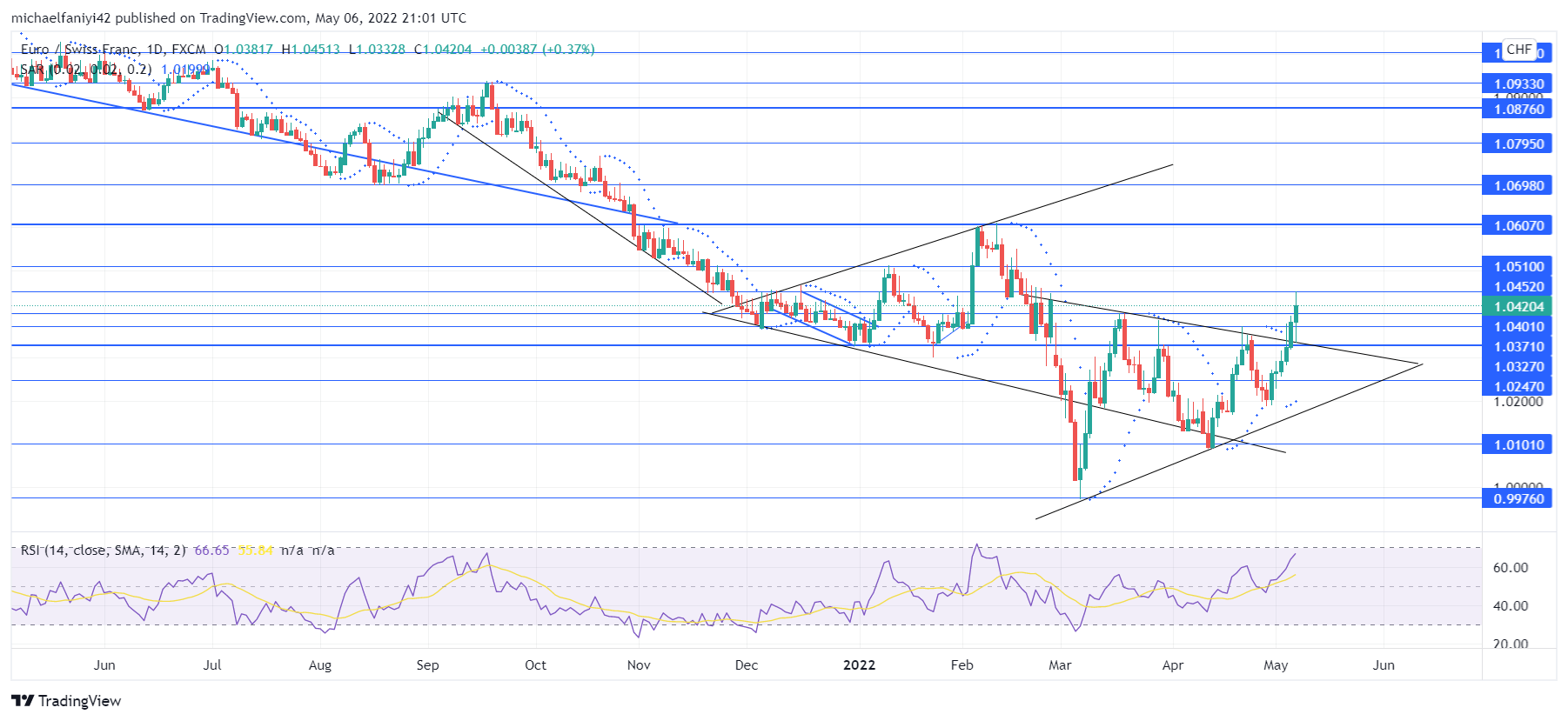Image resolution: width=1568 pixels, height=721 pixels.
Task: Click the published-by michaelfaniyi42 header text
Action: [x=238, y=17]
